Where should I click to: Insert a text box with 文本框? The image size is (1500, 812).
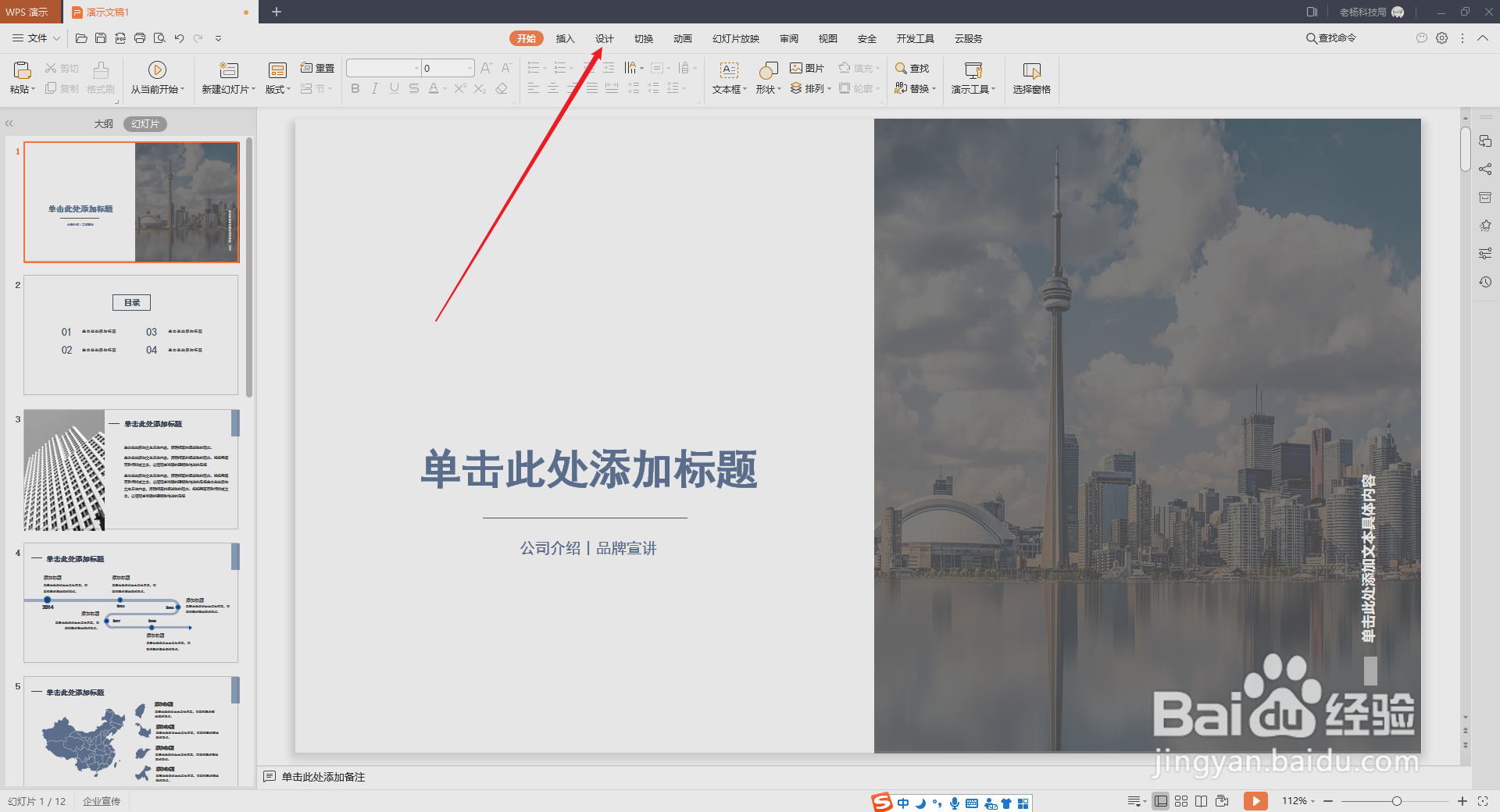coord(727,77)
